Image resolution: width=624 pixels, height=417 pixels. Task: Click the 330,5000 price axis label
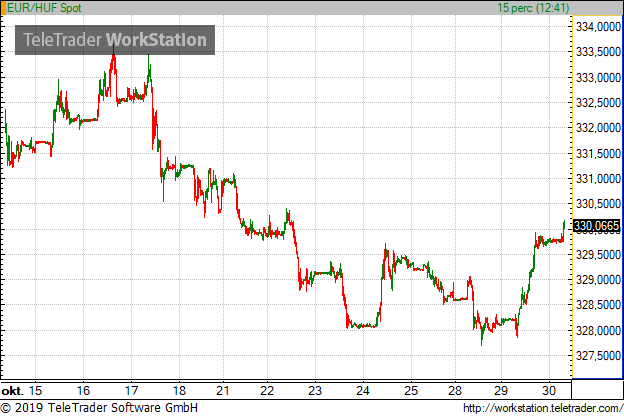pos(598,204)
